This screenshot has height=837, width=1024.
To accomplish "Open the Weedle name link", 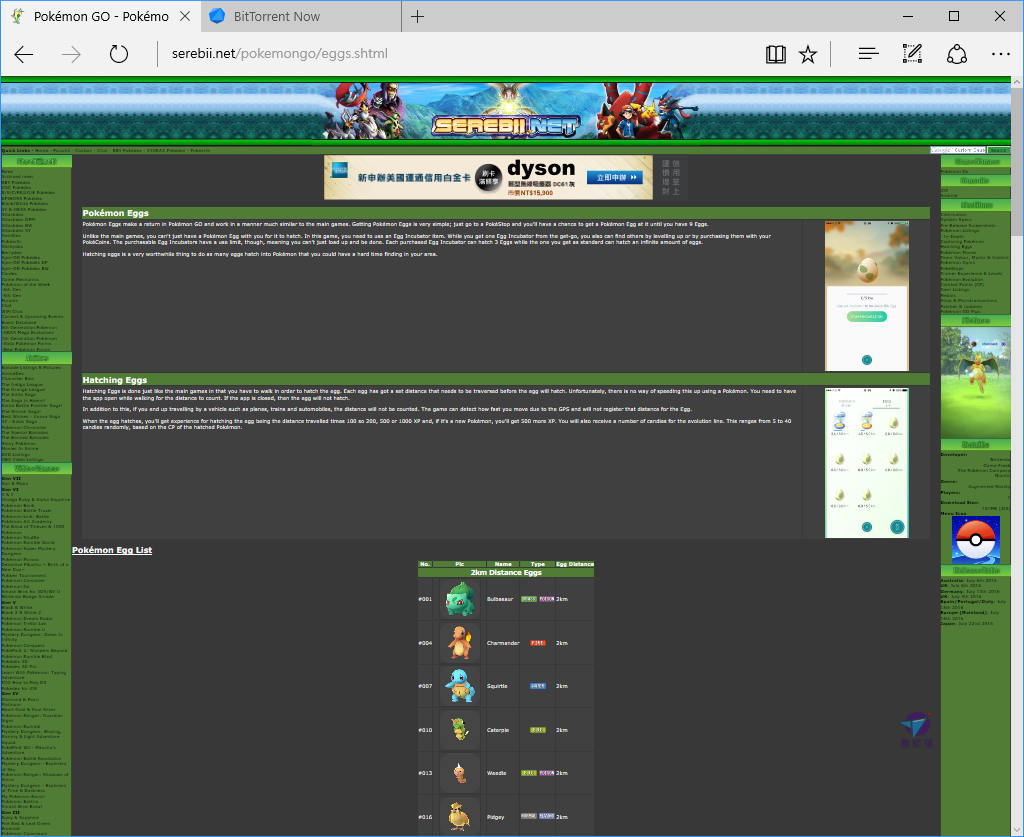I will tap(496, 773).
